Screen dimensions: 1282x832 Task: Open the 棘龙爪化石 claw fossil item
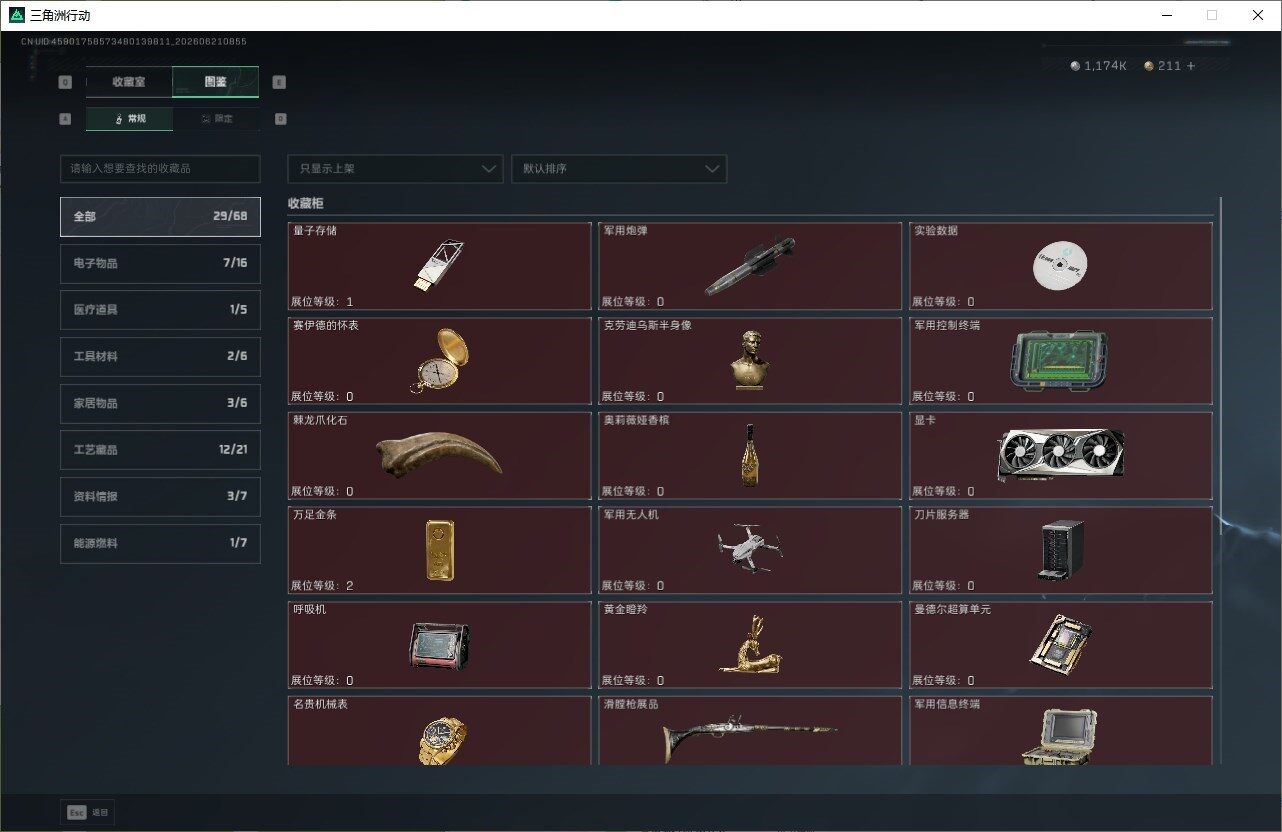click(x=439, y=455)
